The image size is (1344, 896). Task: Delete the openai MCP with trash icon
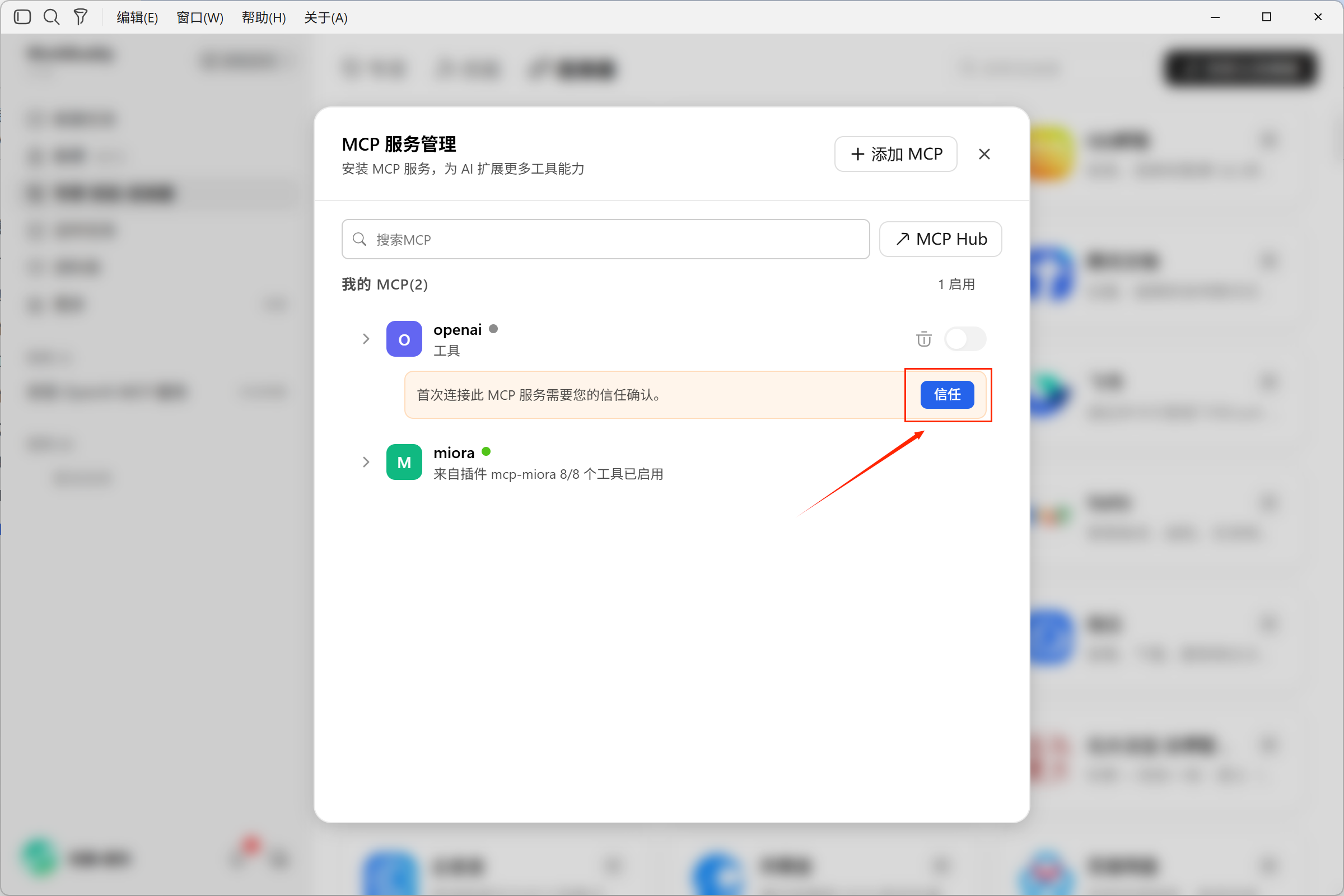click(x=923, y=339)
